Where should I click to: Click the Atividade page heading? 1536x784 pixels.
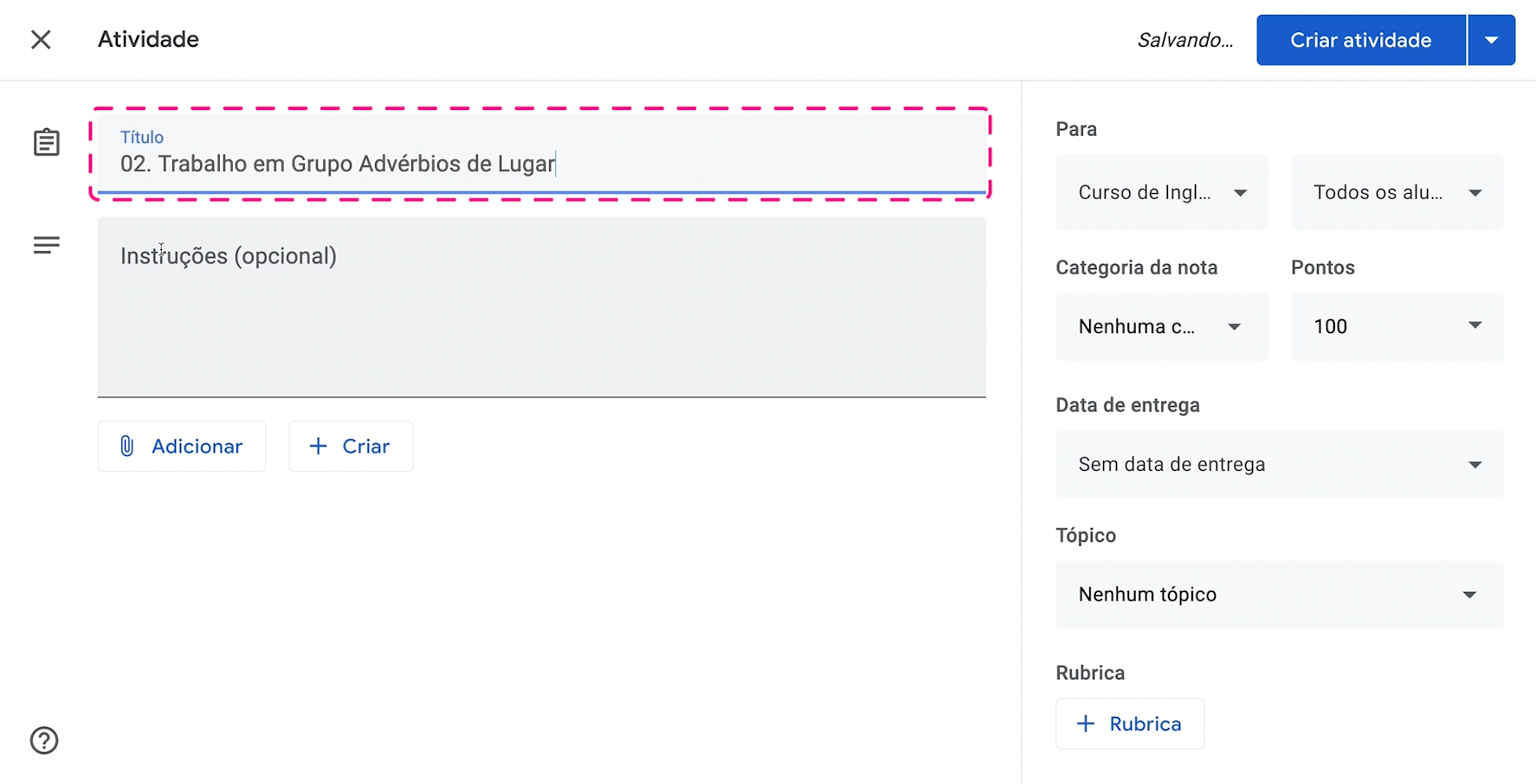pos(148,39)
